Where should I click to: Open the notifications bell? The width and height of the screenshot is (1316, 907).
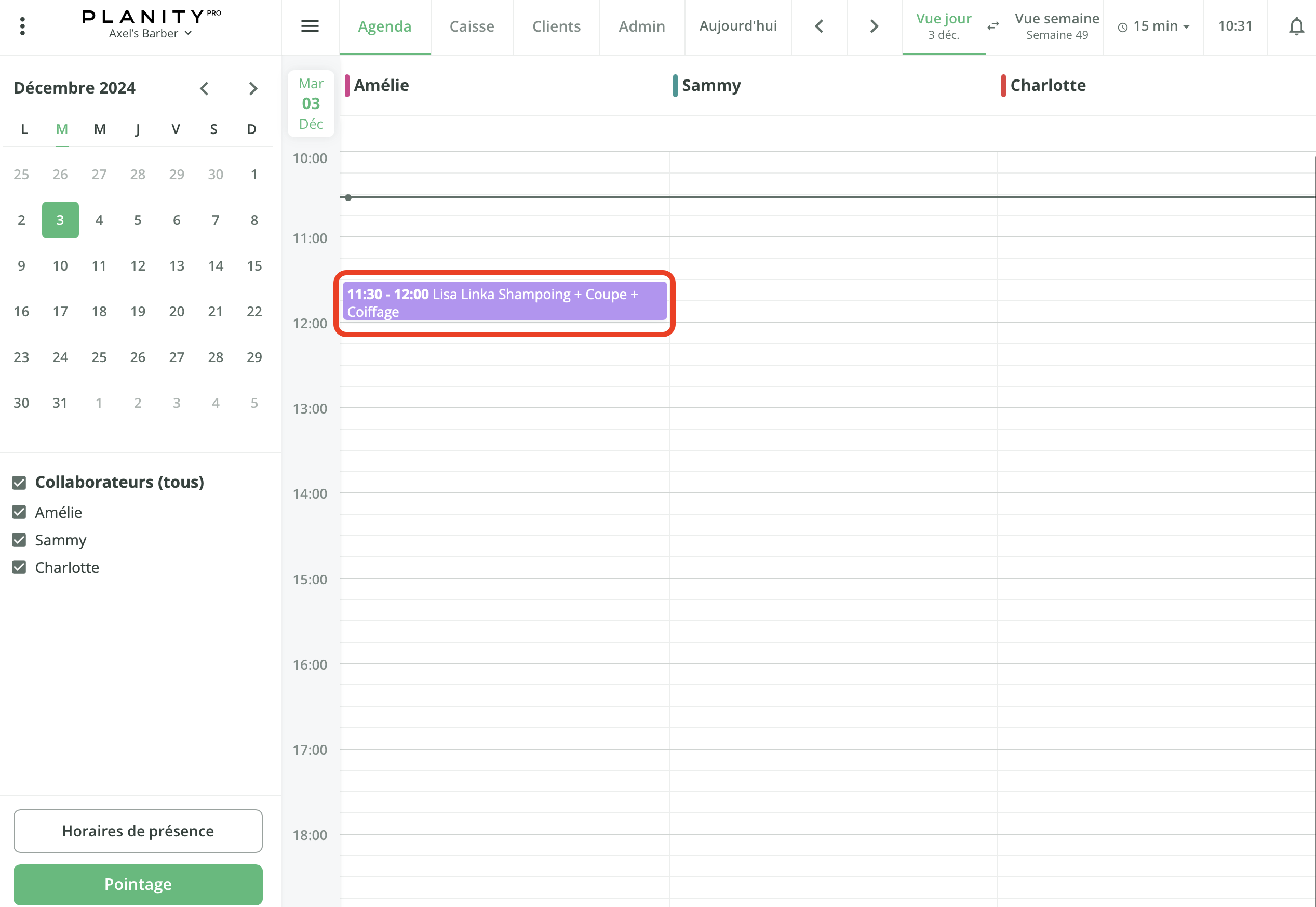pyautogui.click(x=1296, y=26)
